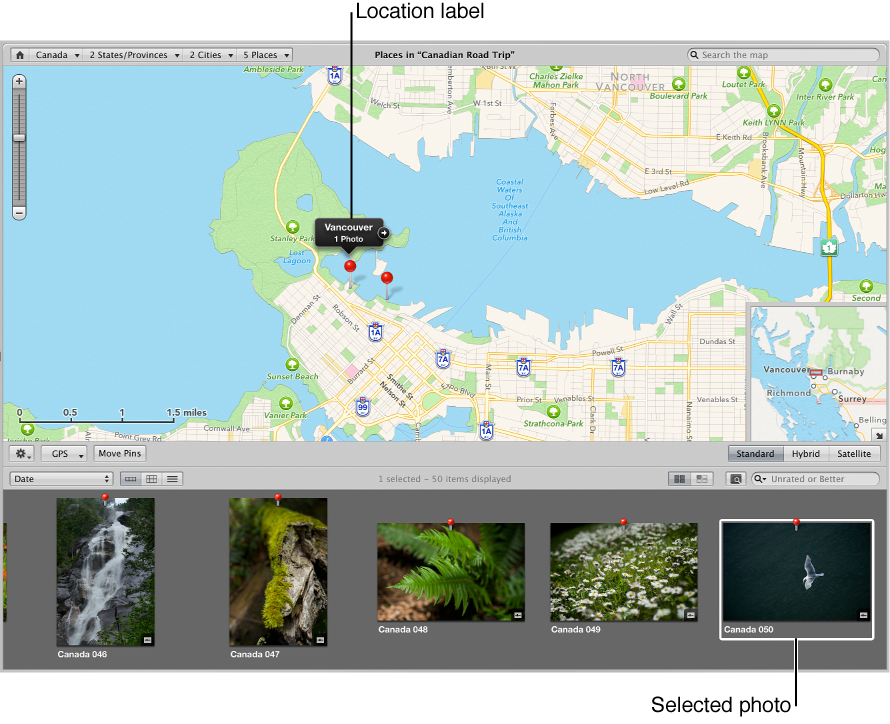Enable Standard map view
The width and height of the screenshot is (890, 724).
click(755, 453)
